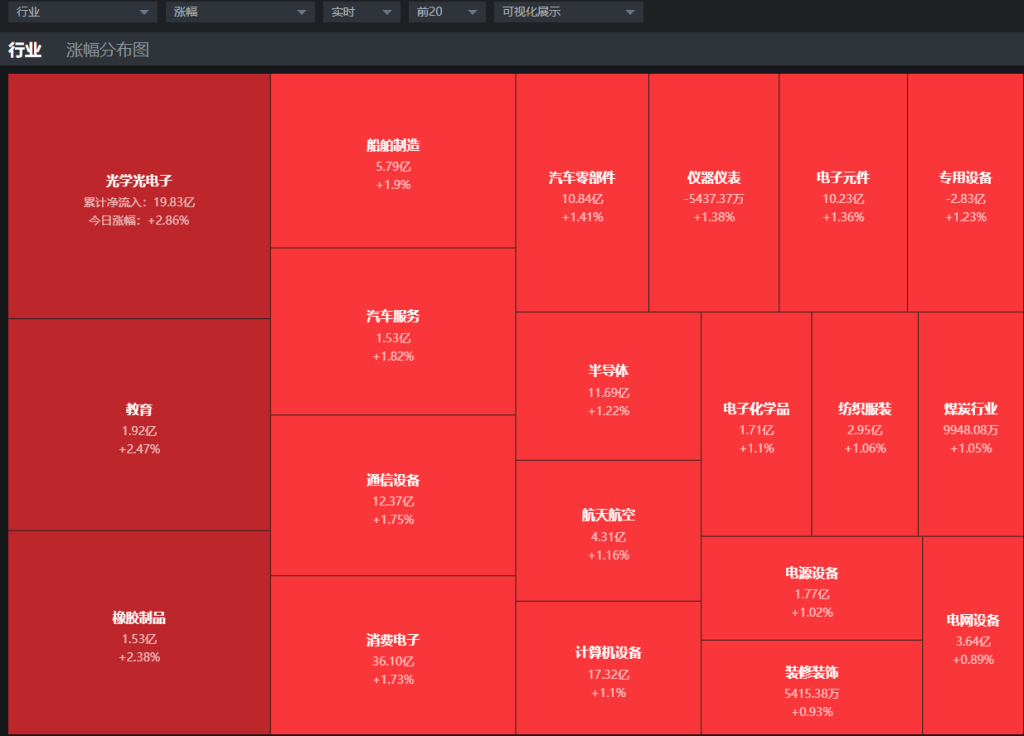
Task: Open the 专用设备 block
Action: coord(966,193)
